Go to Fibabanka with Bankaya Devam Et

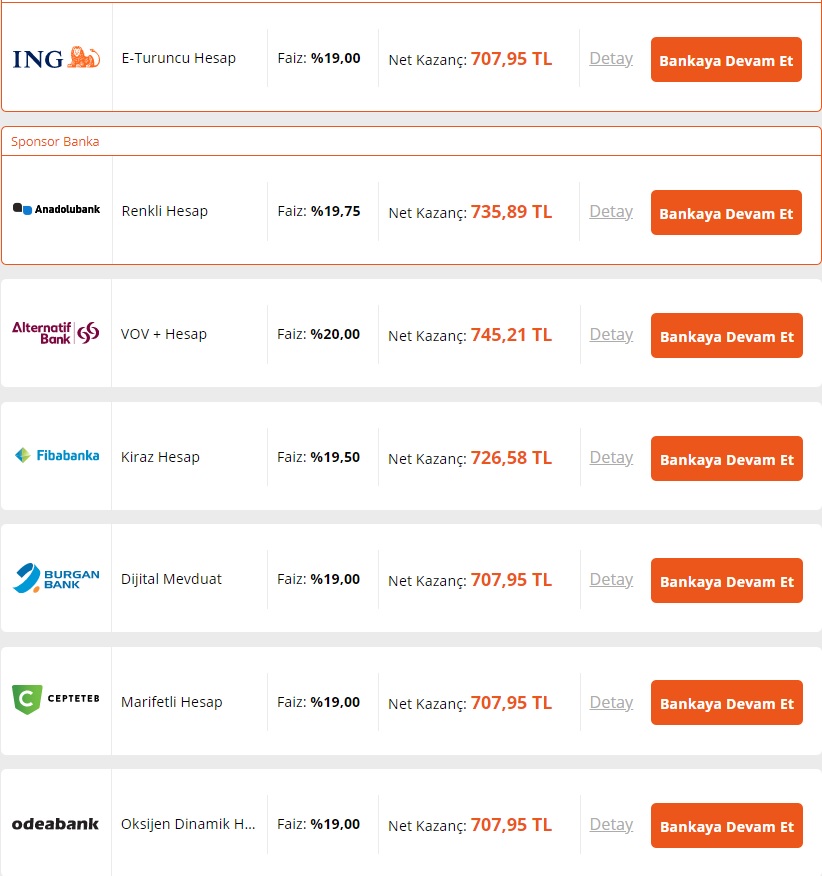[x=727, y=459]
